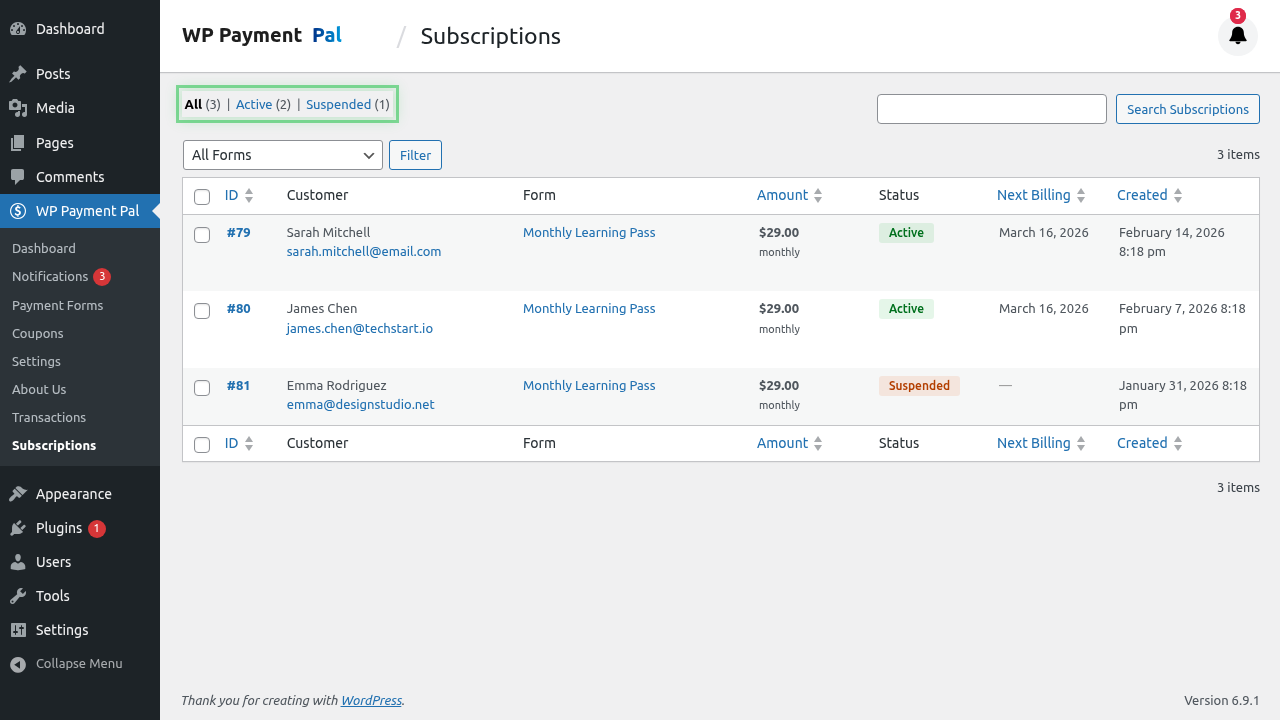Click the Search Subscriptions button
The width and height of the screenshot is (1280, 720).
(x=1187, y=109)
